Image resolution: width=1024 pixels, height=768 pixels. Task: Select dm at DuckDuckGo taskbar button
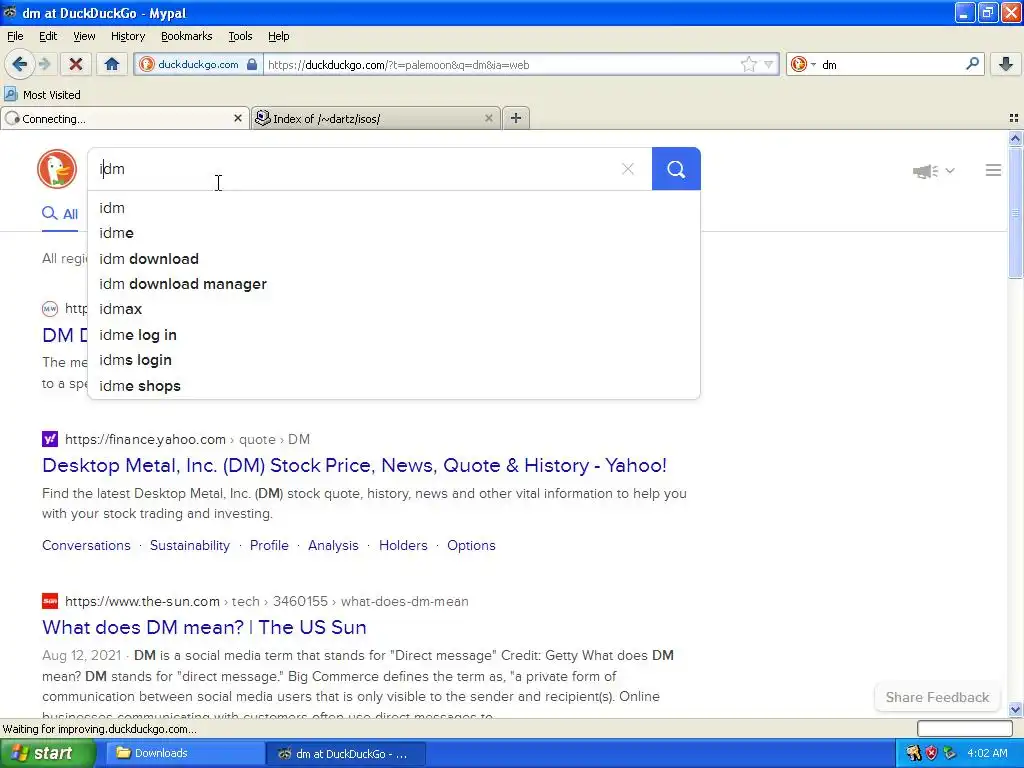346,754
